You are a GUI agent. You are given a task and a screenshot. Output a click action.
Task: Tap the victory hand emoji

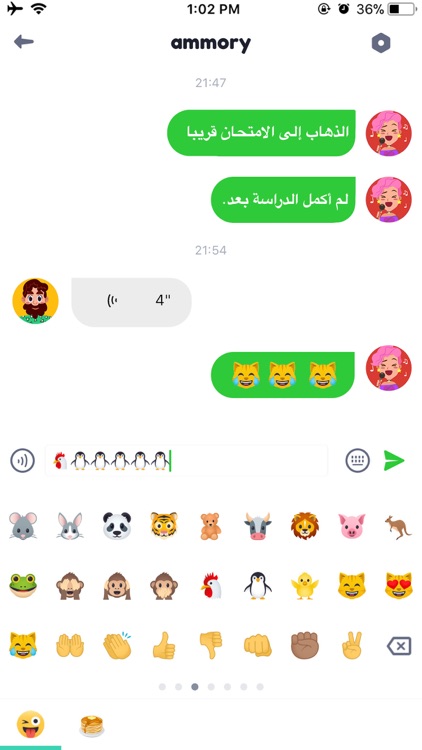352,645
